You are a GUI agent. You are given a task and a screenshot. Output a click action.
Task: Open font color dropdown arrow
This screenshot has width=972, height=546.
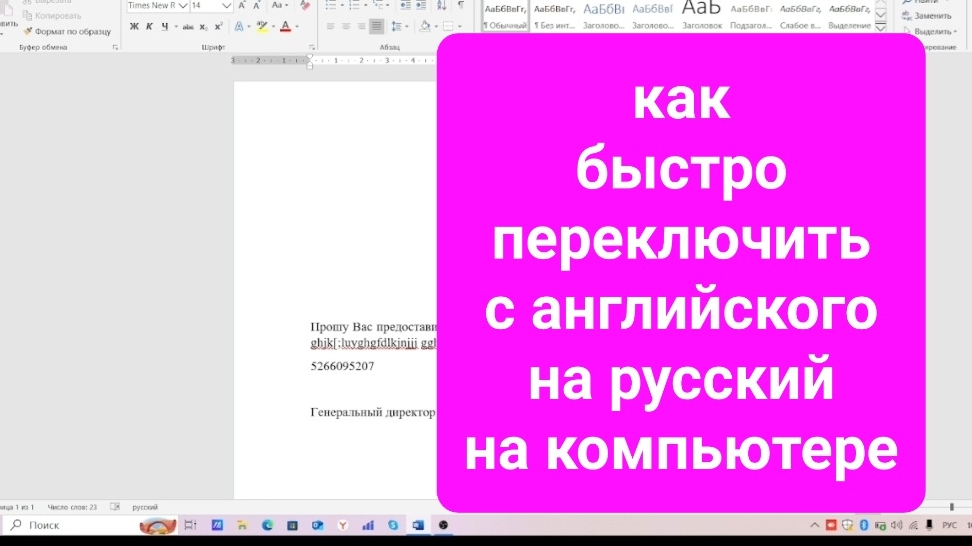pyautogui.click(x=297, y=27)
